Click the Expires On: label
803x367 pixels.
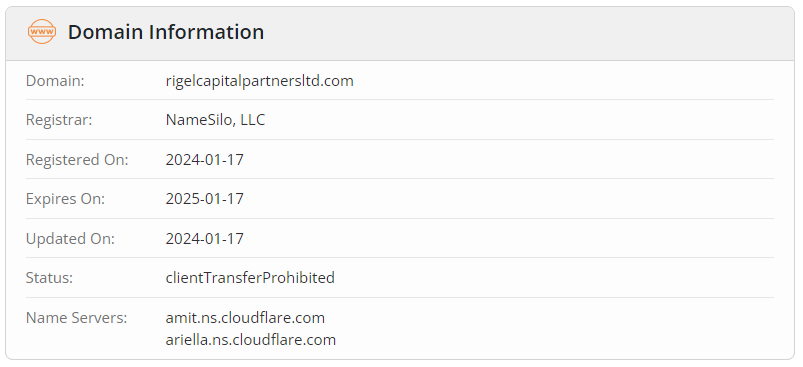click(65, 199)
